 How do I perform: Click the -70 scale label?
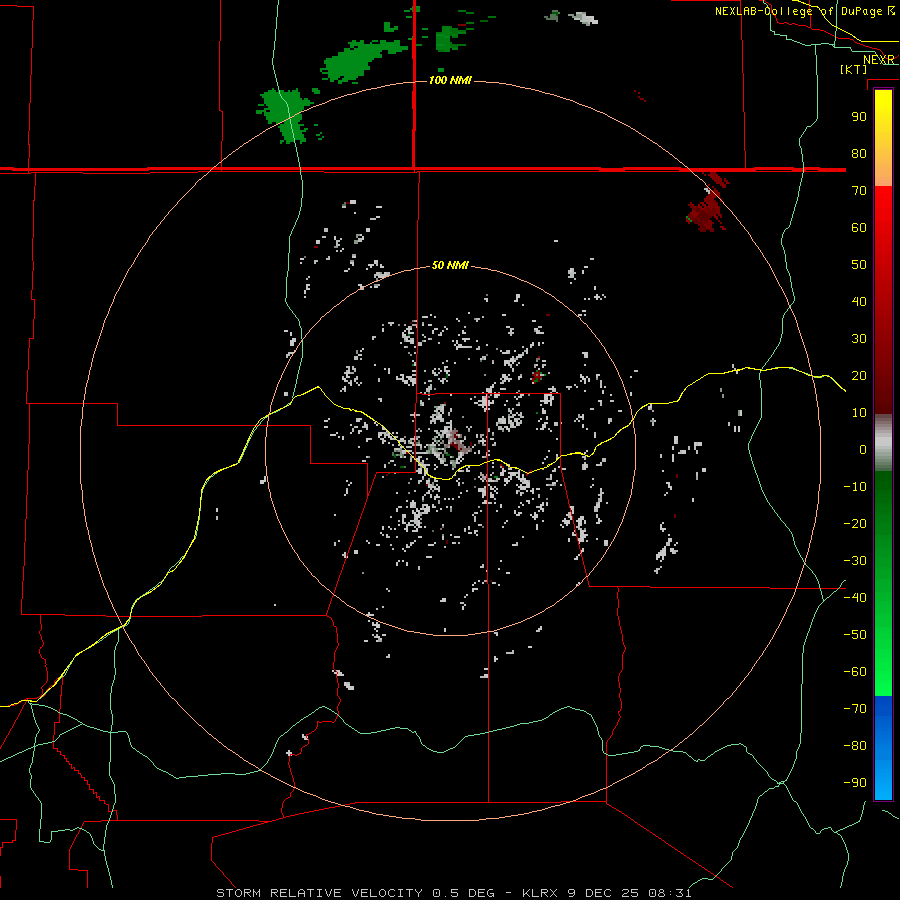(855, 709)
